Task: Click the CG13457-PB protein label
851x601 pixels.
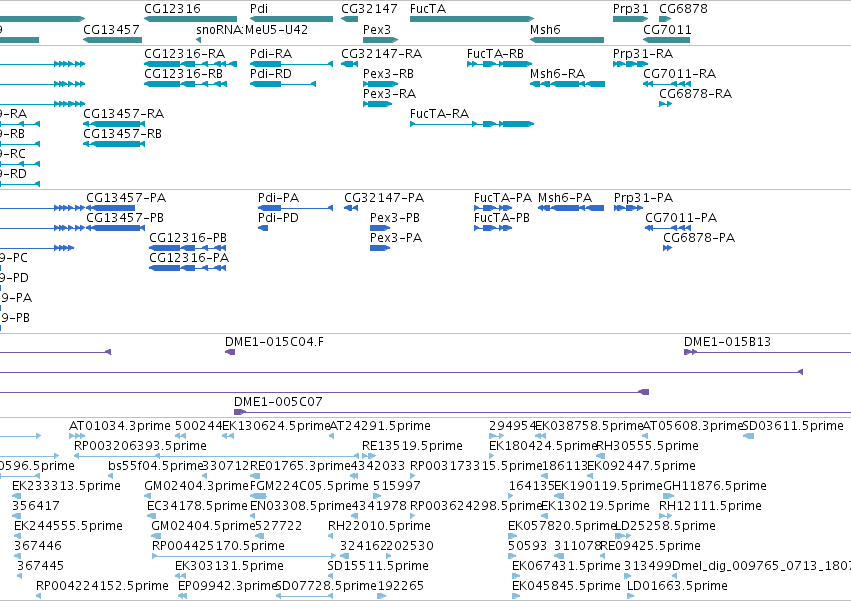Action: [x=125, y=218]
